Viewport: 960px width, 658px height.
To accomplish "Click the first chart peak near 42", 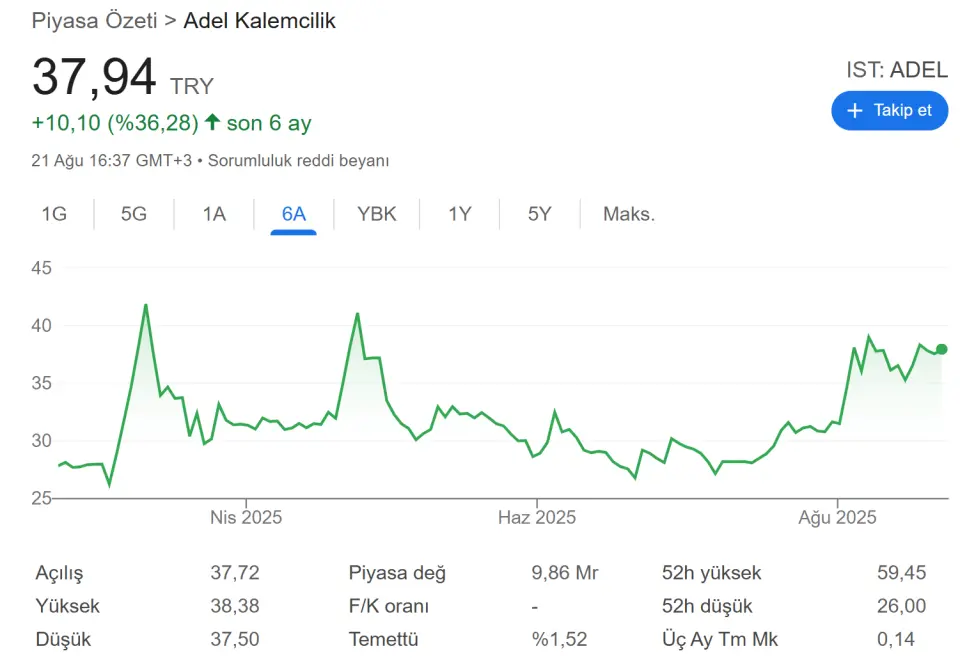I will [x=146, y=305].
